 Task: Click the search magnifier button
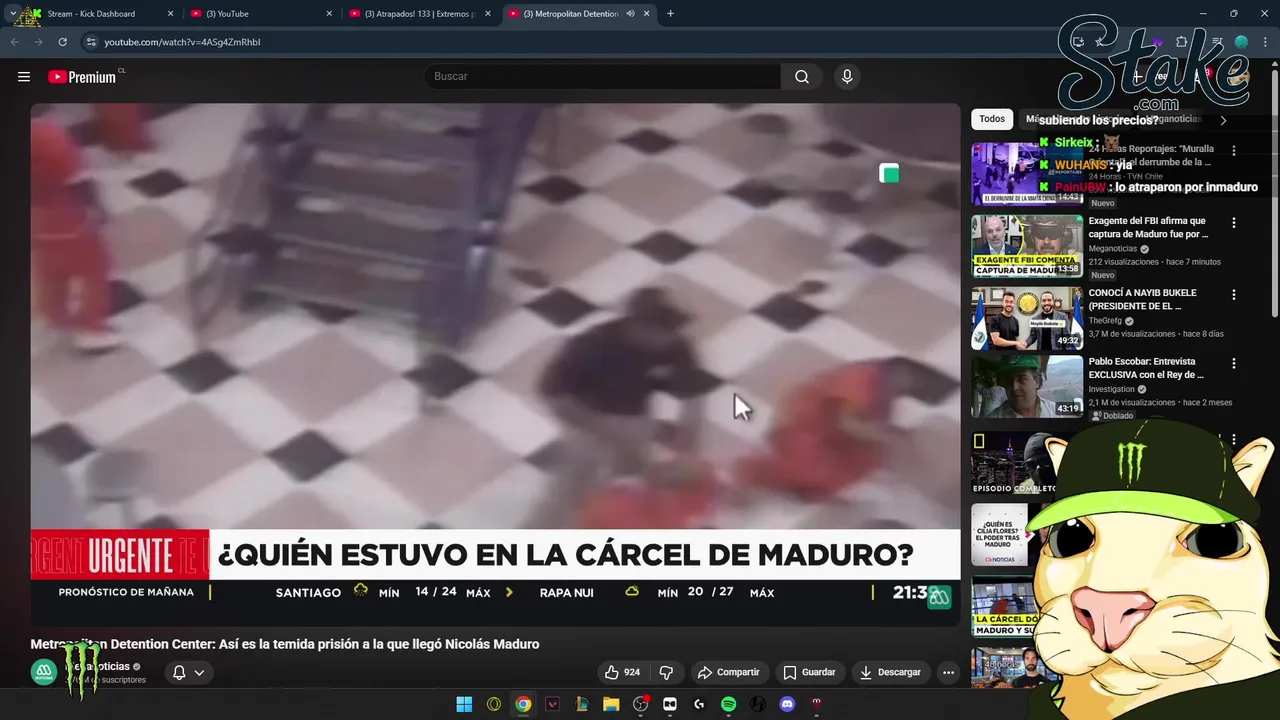click(802, 77)
